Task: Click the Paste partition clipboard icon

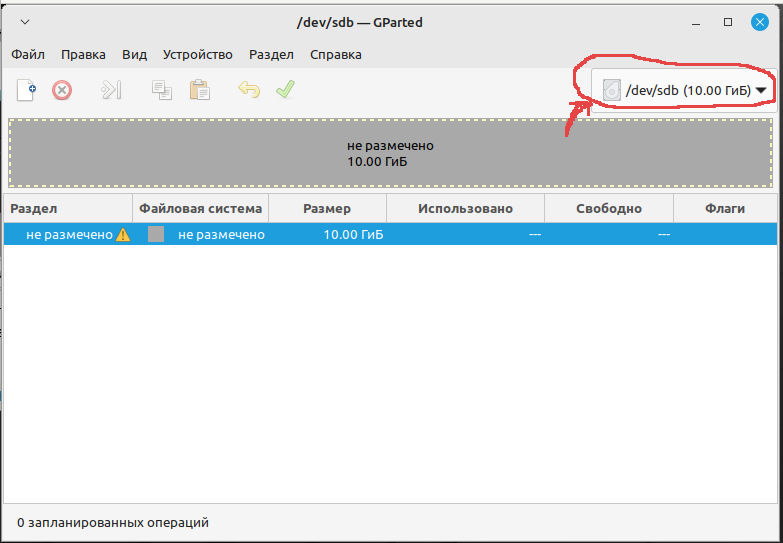Action: 199,90
